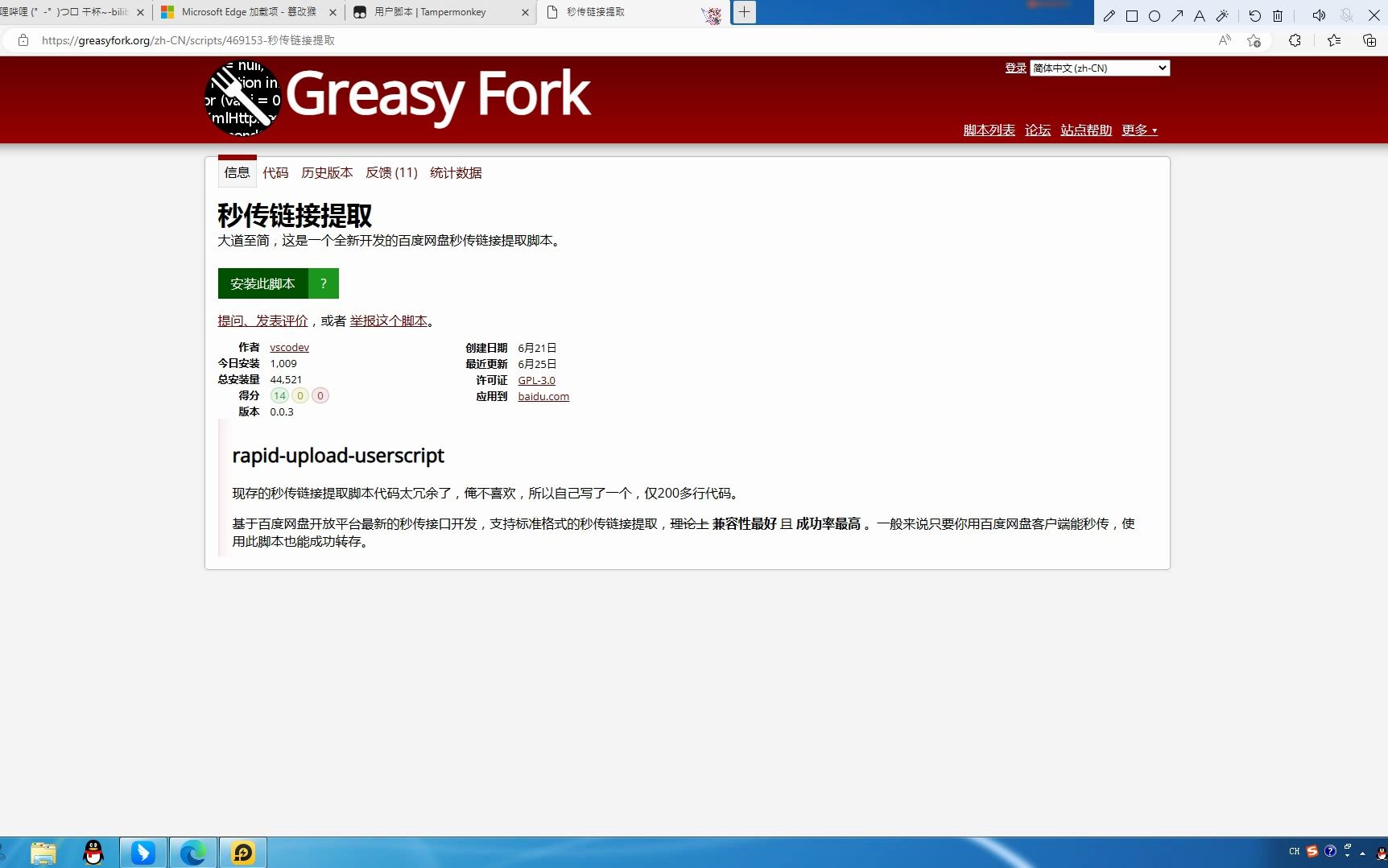Click the help question mark tray icon
1388x868 pixels.
pyautogui.click(x=1330, y=851)
